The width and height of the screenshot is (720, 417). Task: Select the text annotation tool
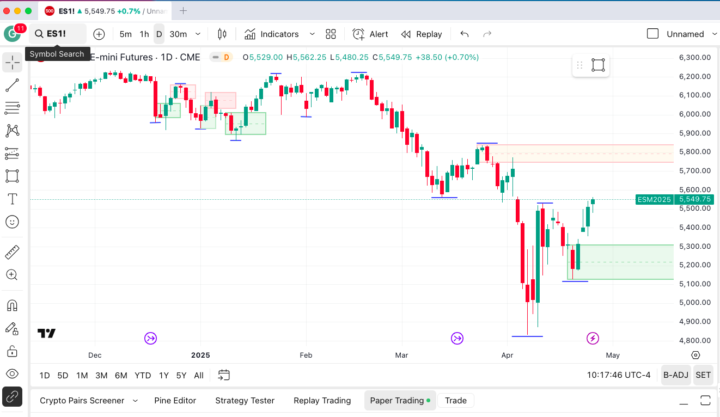click(x=12, y=199)
